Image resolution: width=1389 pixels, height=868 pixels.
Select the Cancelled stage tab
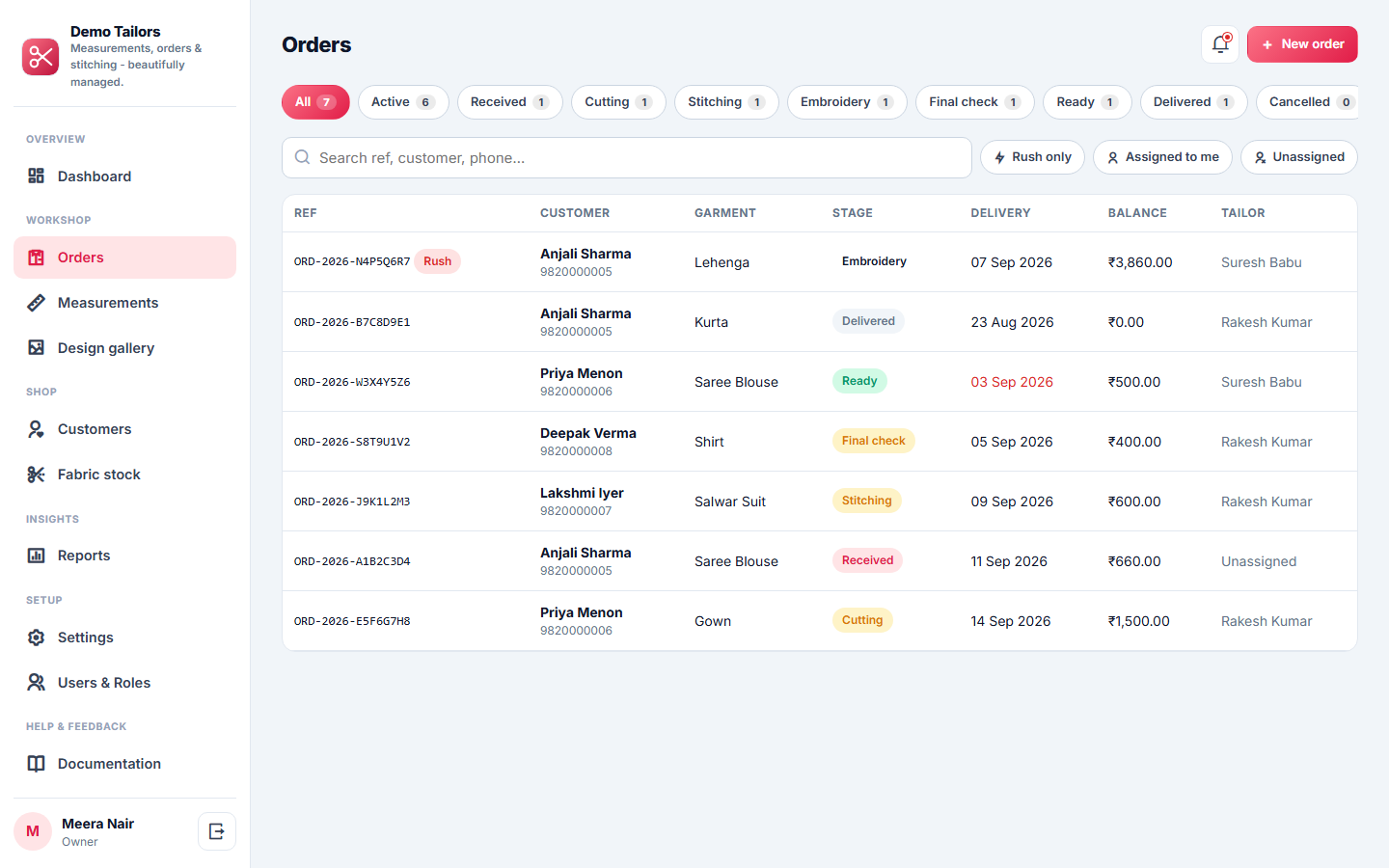(x=1308, y=102)
